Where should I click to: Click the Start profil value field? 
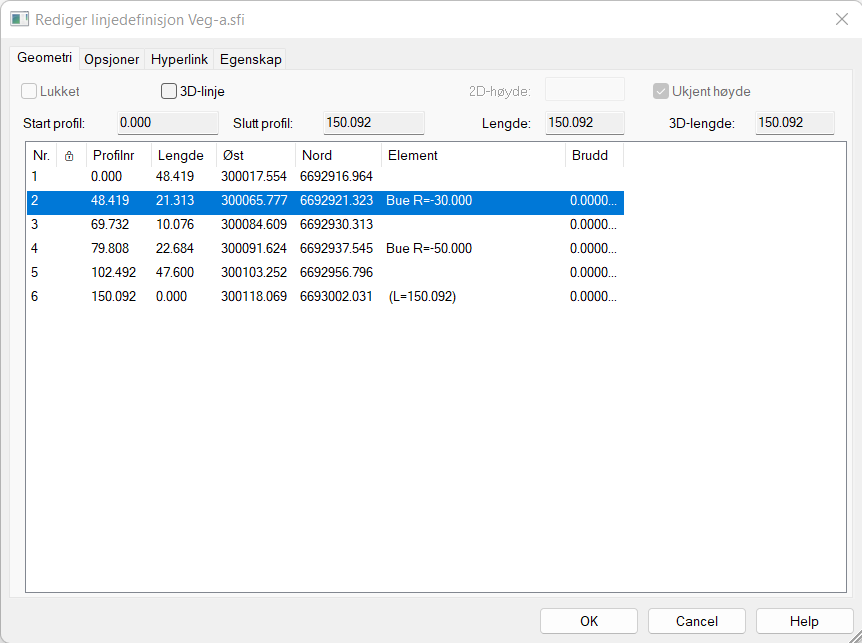(x=167, y=123)
